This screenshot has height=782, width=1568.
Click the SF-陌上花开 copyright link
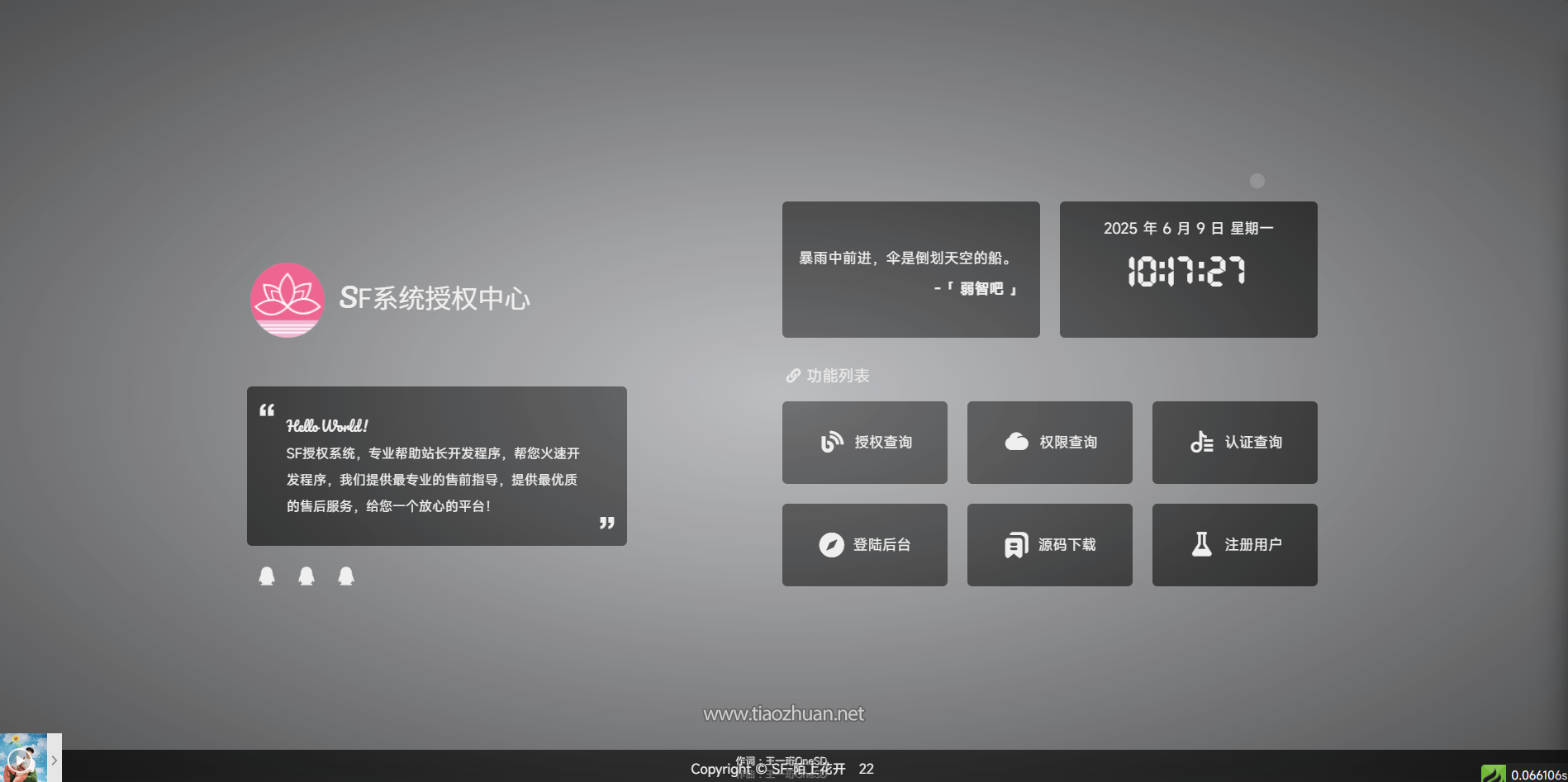(809, 769)
